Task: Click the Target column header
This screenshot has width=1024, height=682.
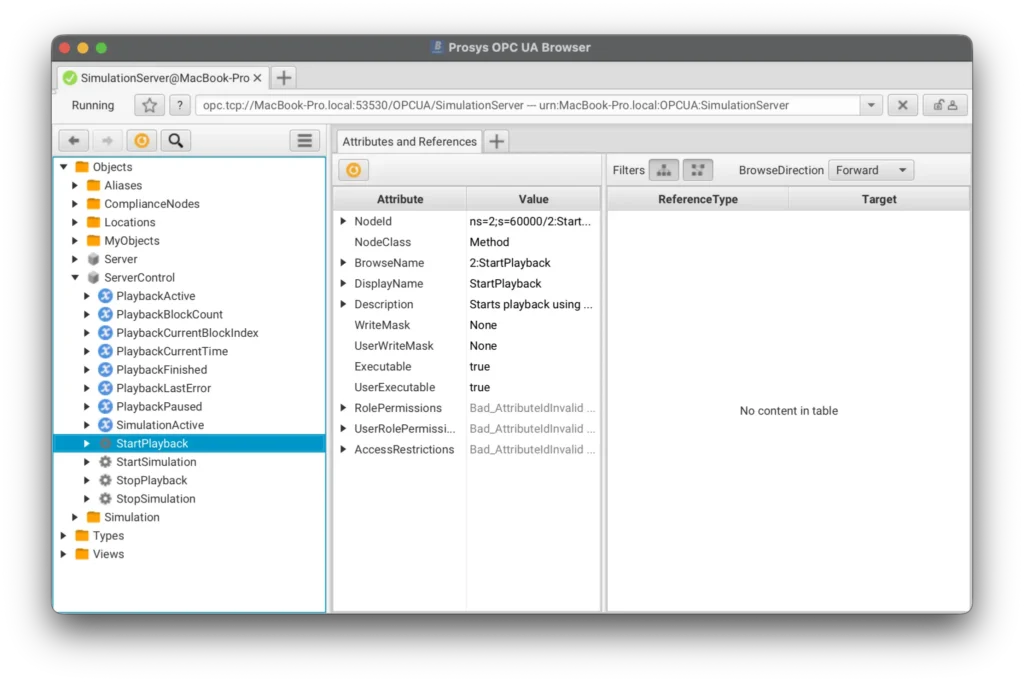Action: point(878,199)
